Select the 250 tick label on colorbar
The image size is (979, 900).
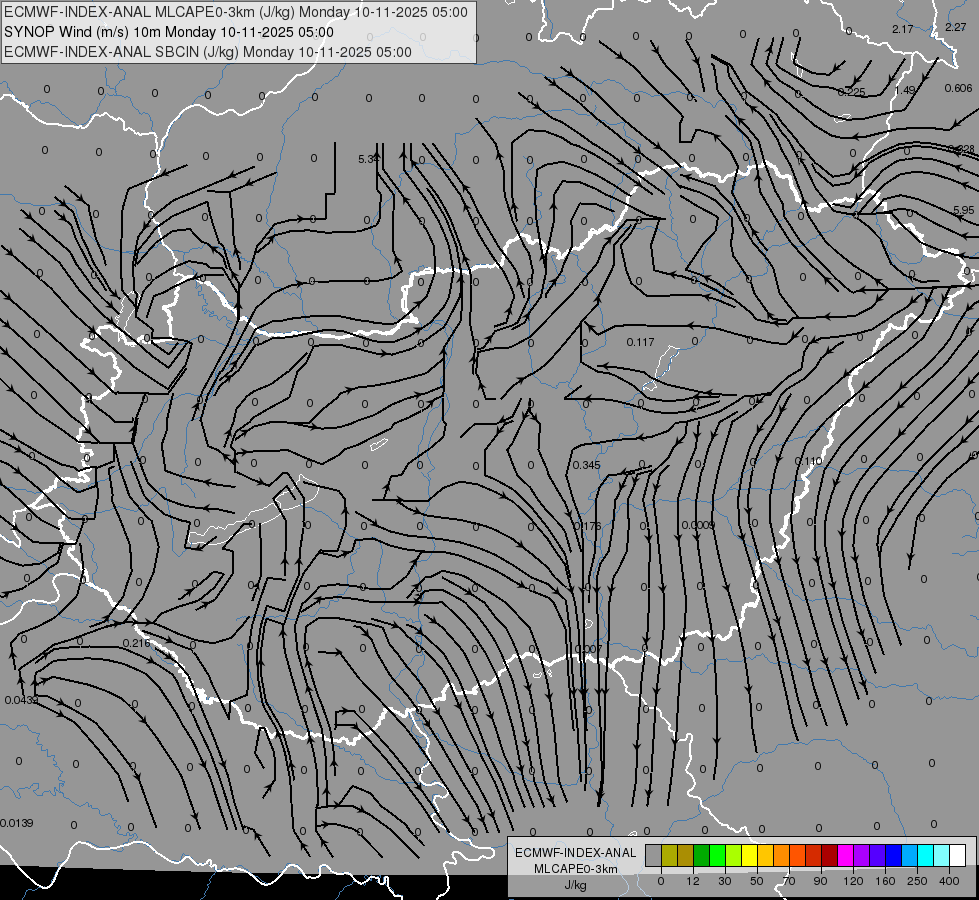(917, 881)
